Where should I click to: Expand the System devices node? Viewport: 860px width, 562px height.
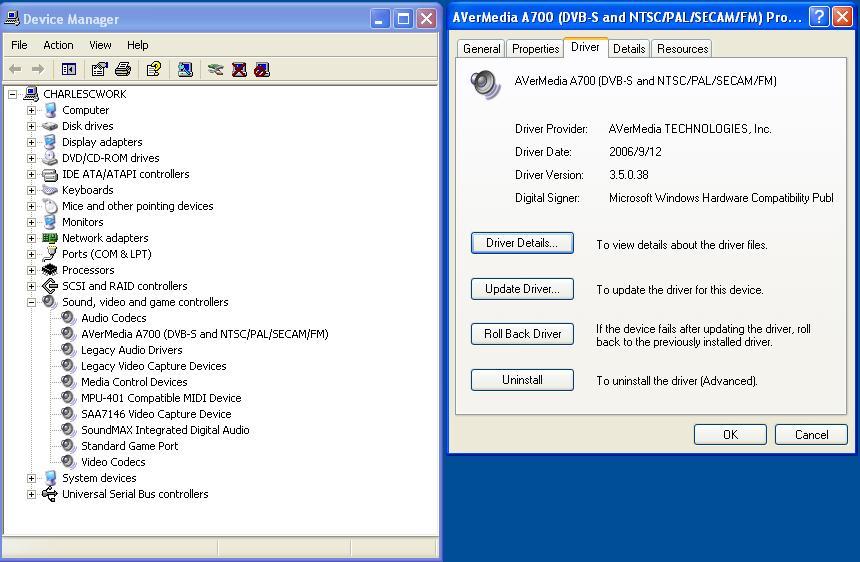[31, 478]
